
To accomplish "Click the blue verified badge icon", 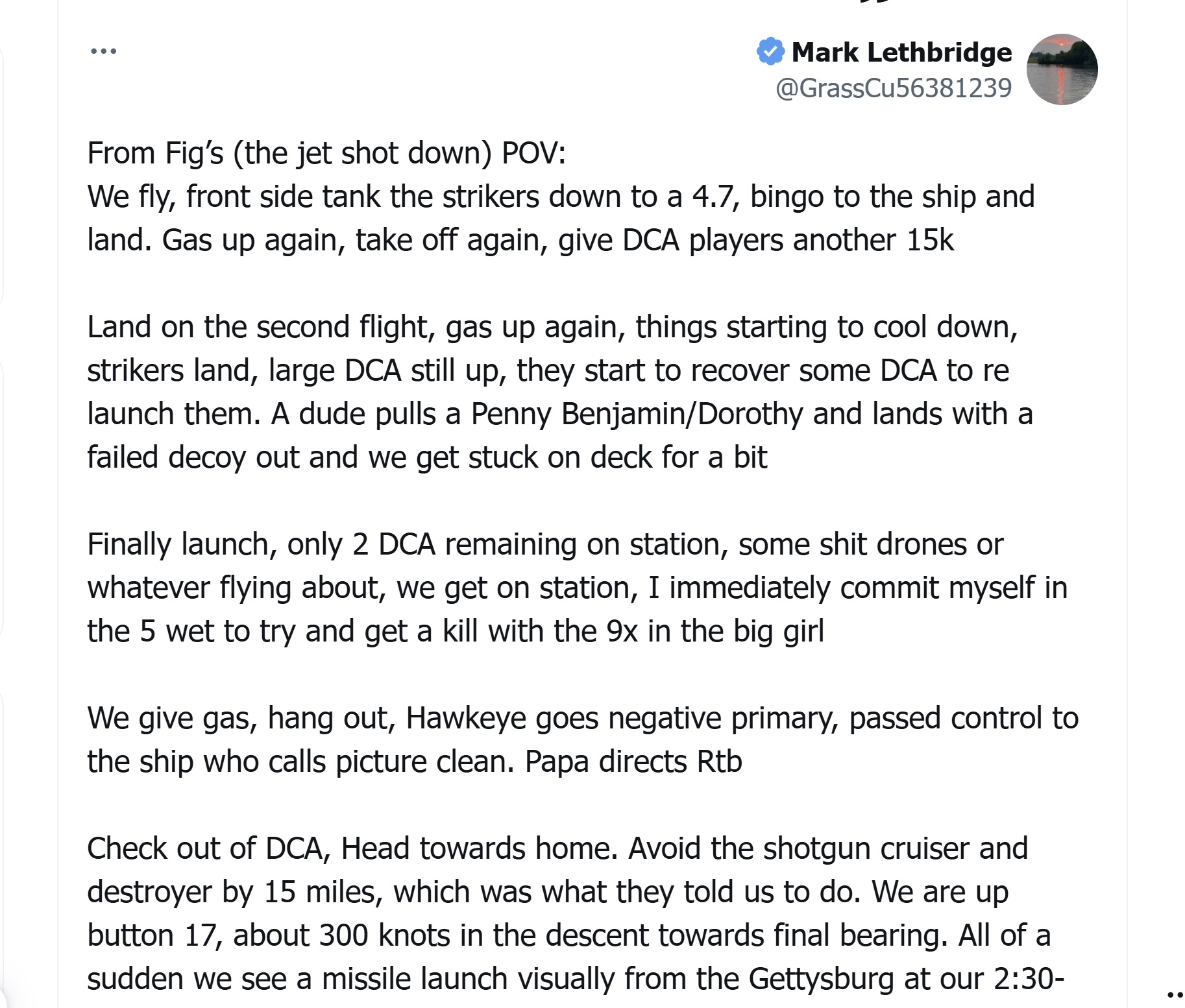I will (x=770, y=51).
